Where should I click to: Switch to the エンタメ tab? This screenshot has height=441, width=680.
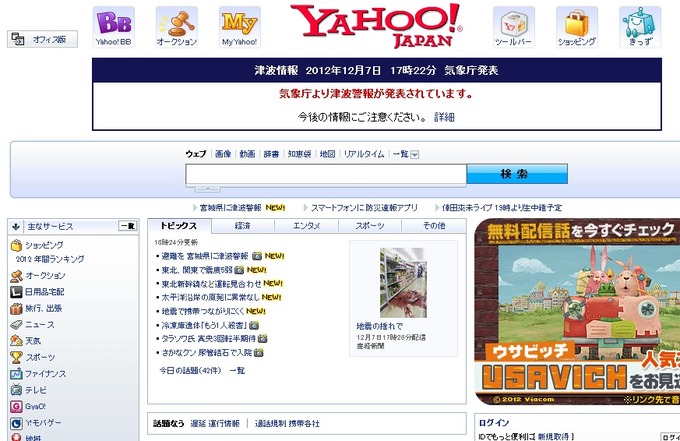pyautogui.click(x=306, y=225)
